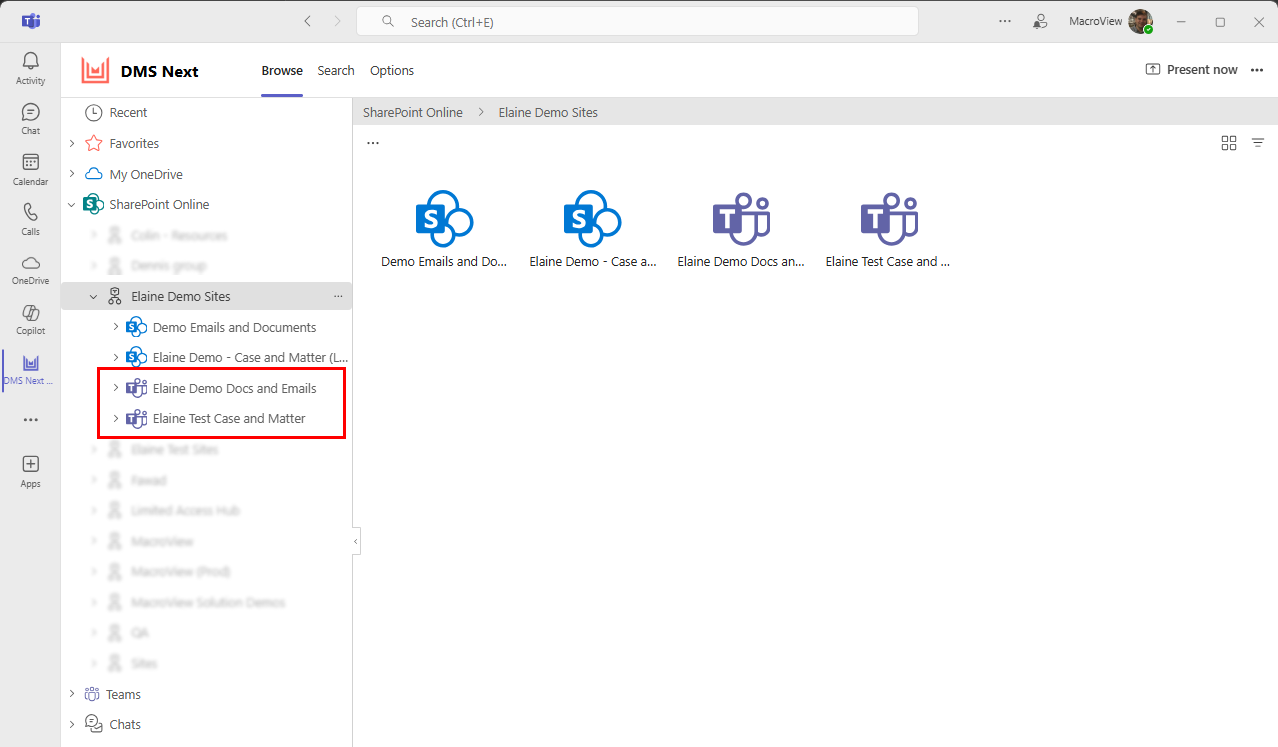Open the ellipsis menu above tiles
Viewport: 1278px width, 747px height.
click(x=373, y=143)
